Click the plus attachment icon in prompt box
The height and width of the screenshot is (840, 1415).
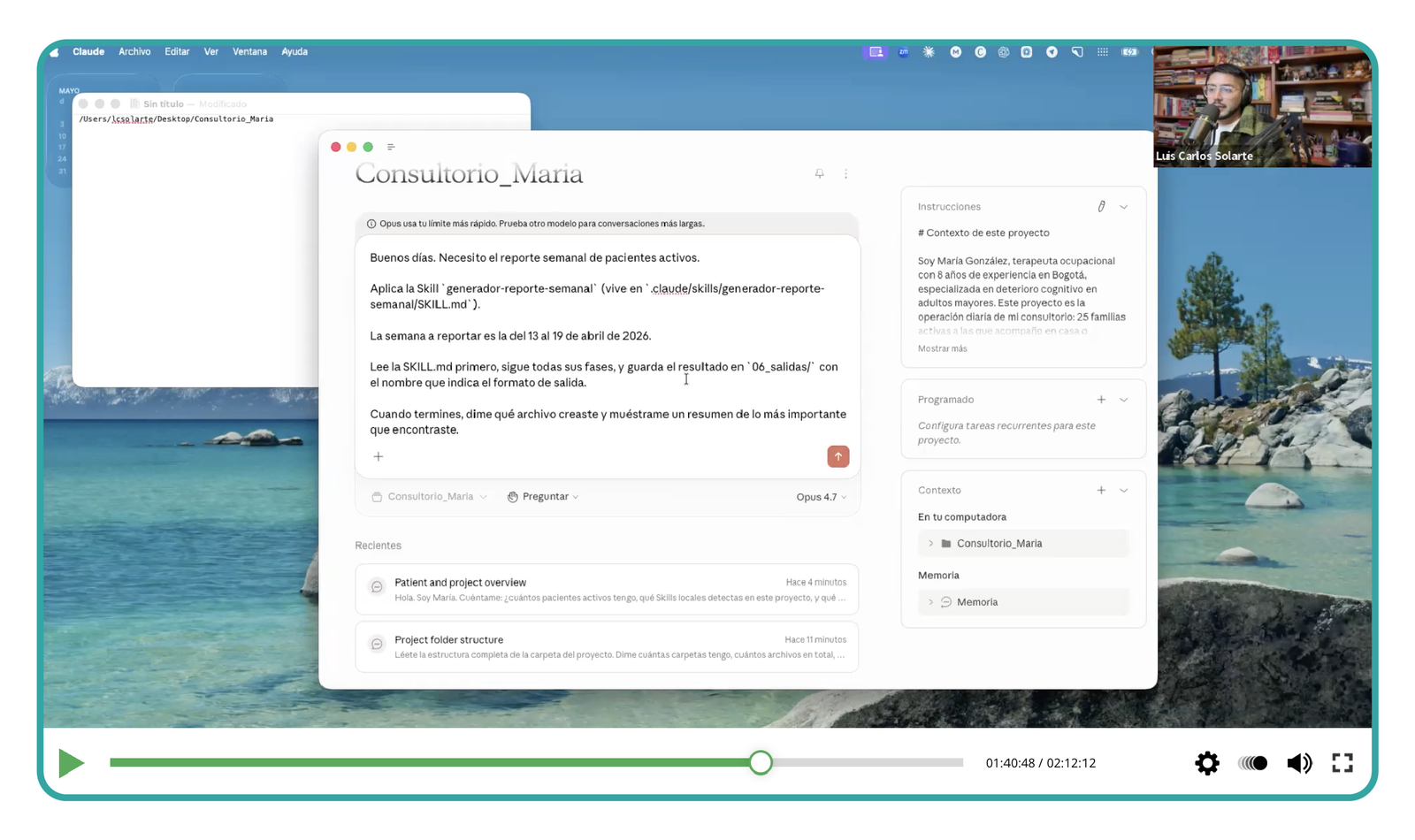(379, 457)
